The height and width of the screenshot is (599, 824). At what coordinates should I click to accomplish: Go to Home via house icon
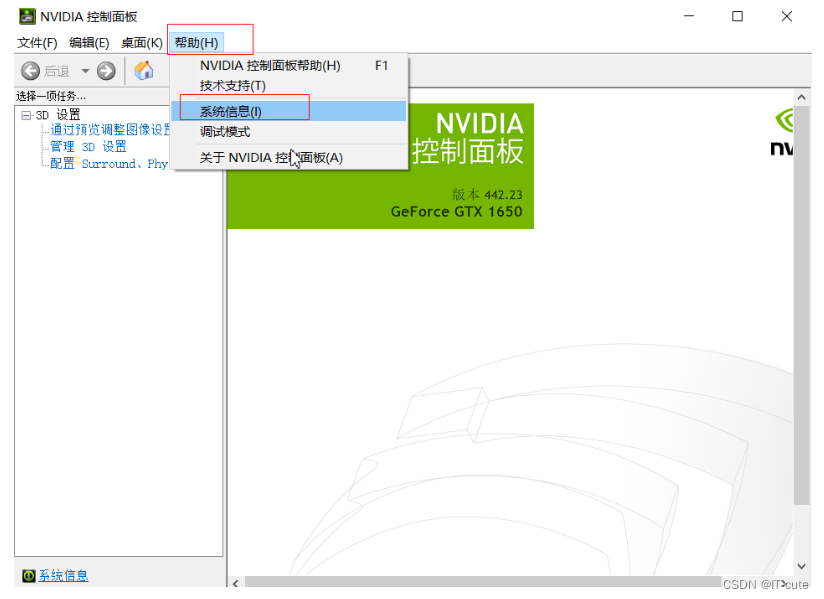[x=143, y=70]
